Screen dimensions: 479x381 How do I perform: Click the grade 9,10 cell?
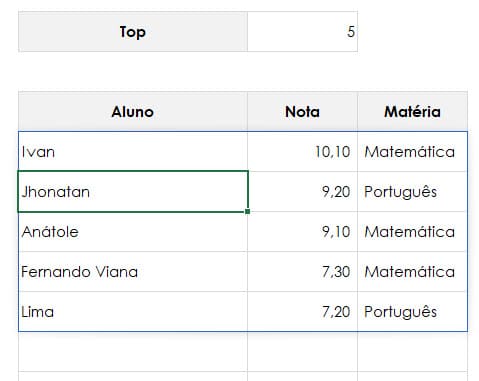[302, 232]
